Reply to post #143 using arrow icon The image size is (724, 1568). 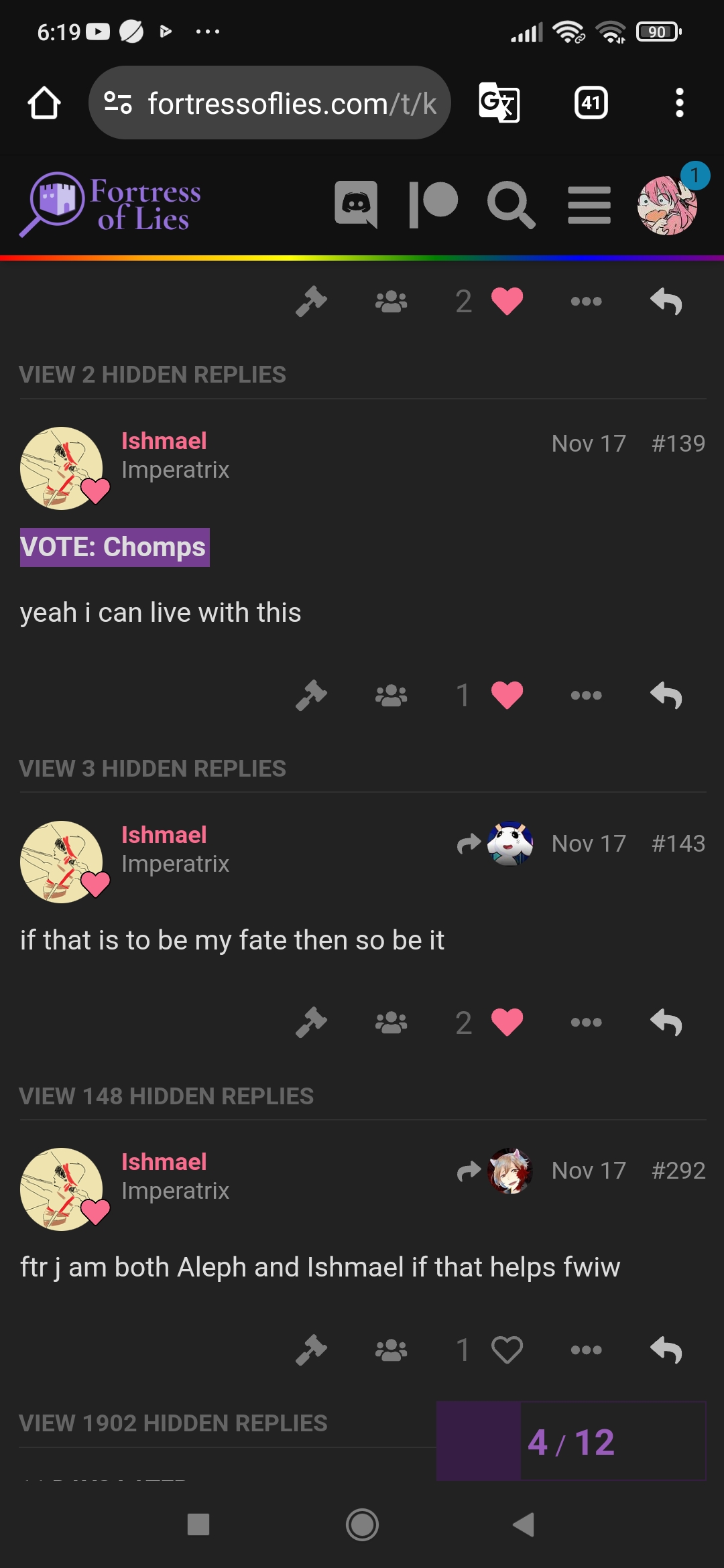[666, 1022]
